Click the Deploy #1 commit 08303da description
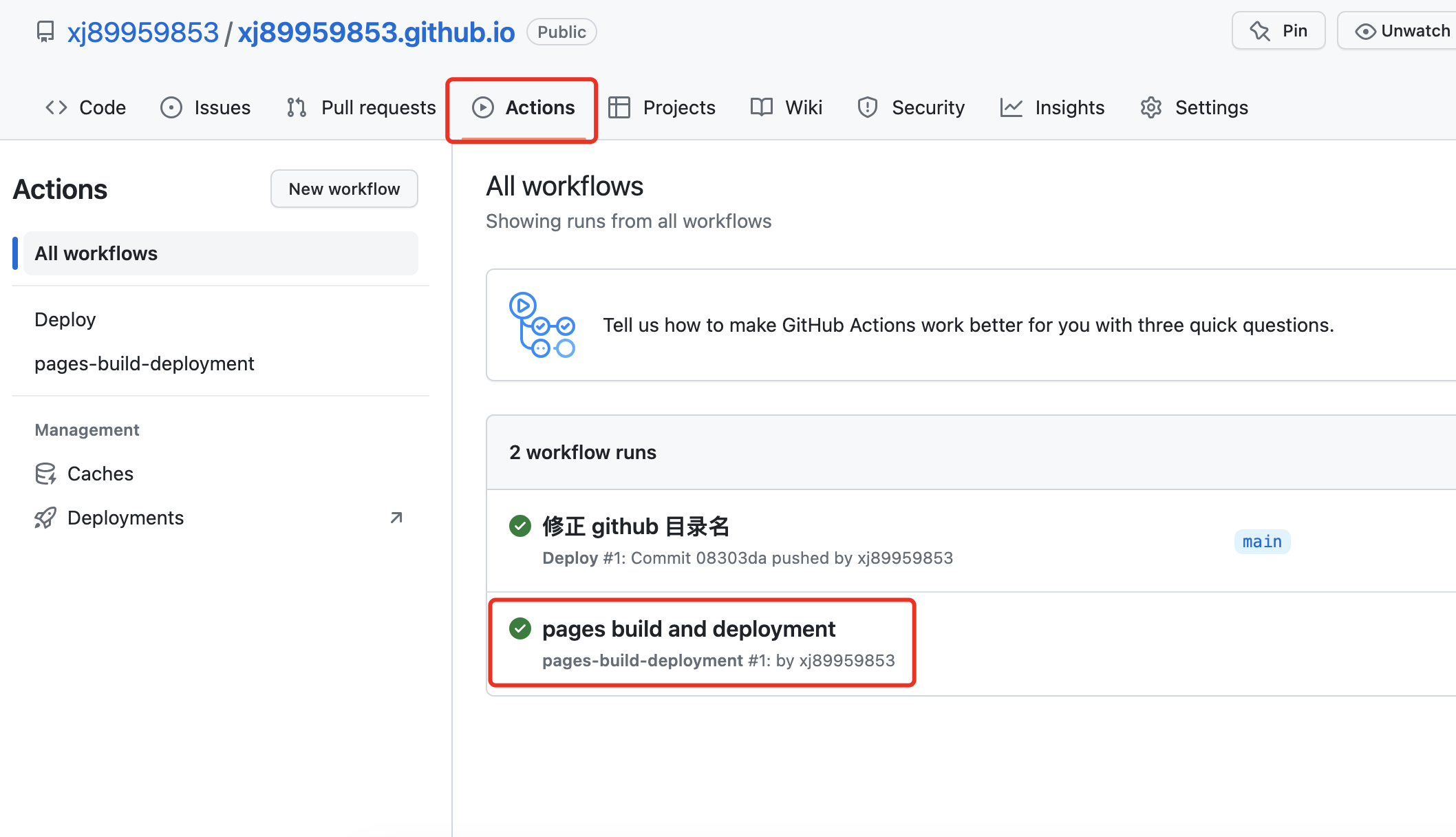1456x837 pixels. pyautogui.click(x=747, y=558)
